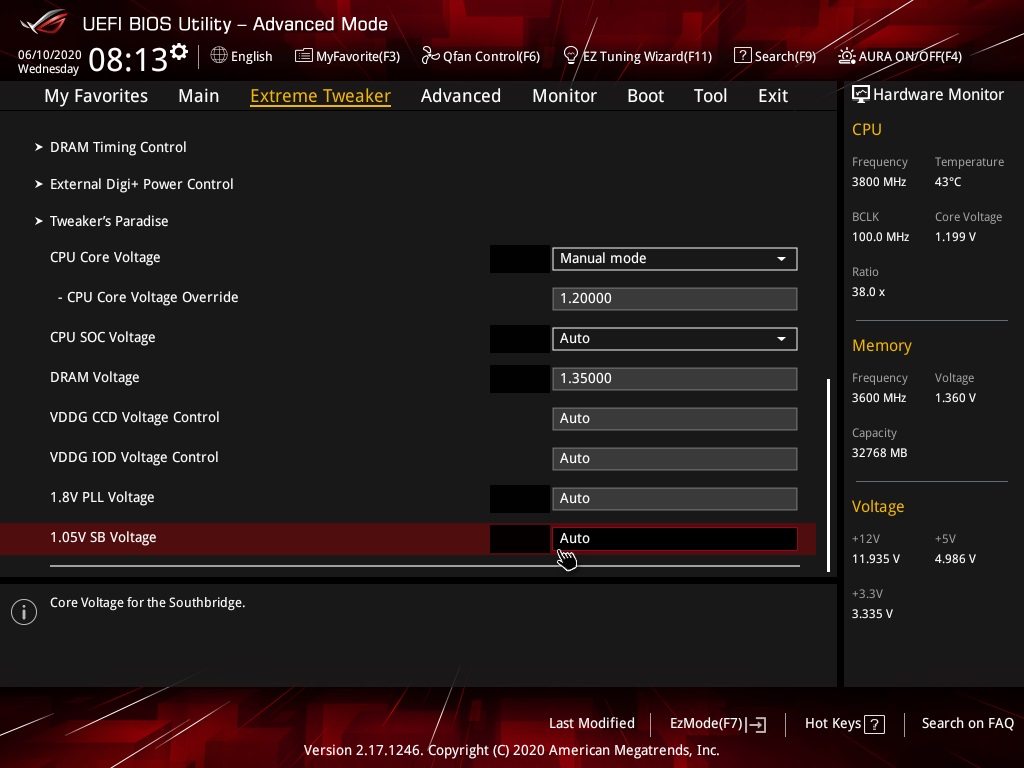Click Ratio value 38.0 x
1024x768 pixels.
click(868, 291)
